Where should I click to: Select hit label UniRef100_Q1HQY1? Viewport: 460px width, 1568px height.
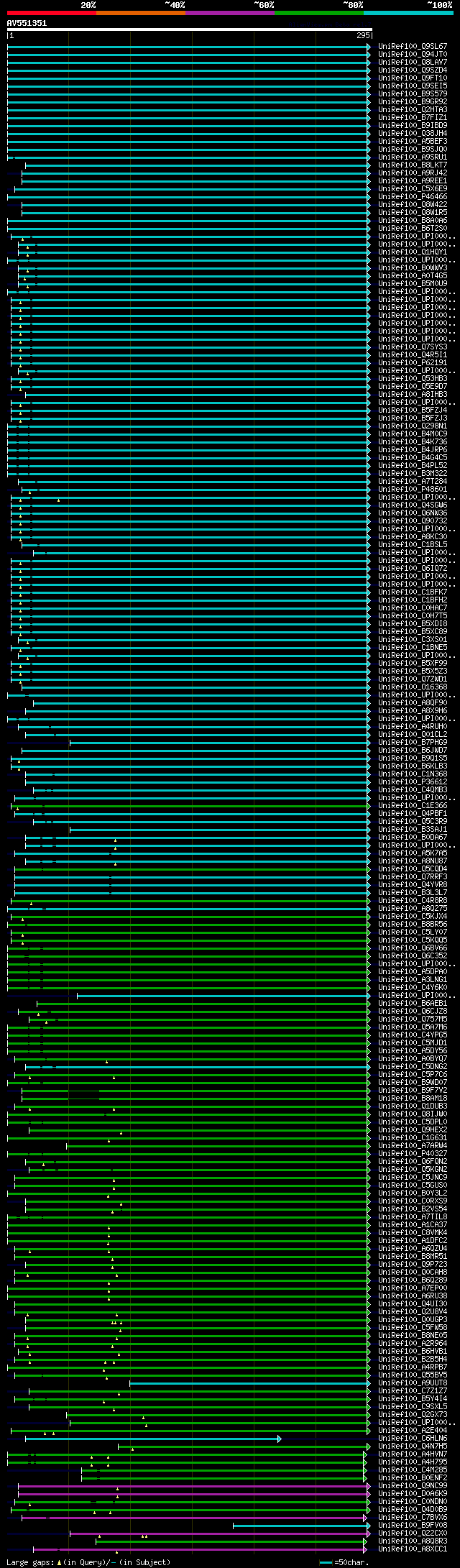coord(413,252)
